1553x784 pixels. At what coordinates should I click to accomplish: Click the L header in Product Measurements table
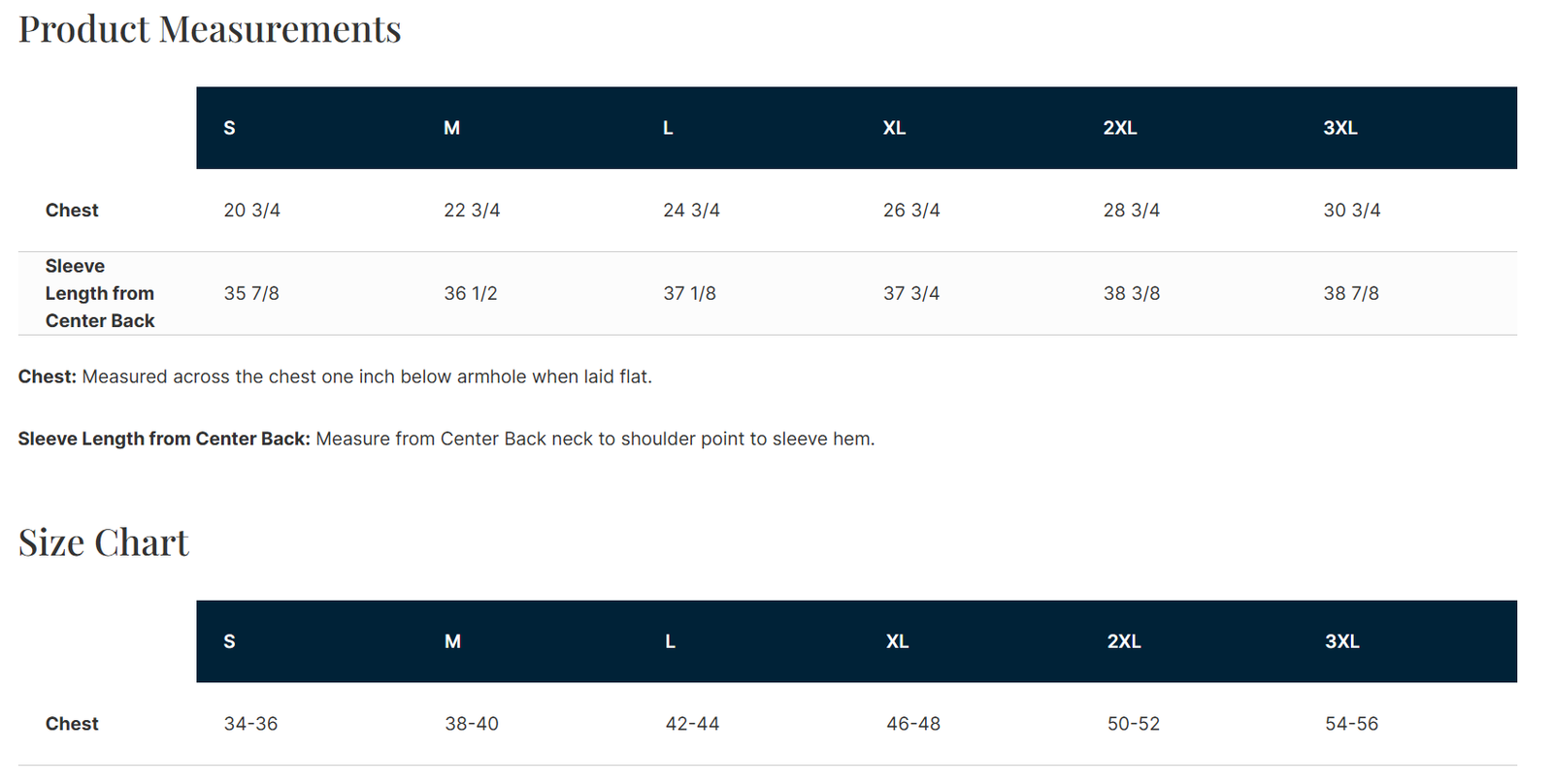pyautogui.click(x=668, y=128)
